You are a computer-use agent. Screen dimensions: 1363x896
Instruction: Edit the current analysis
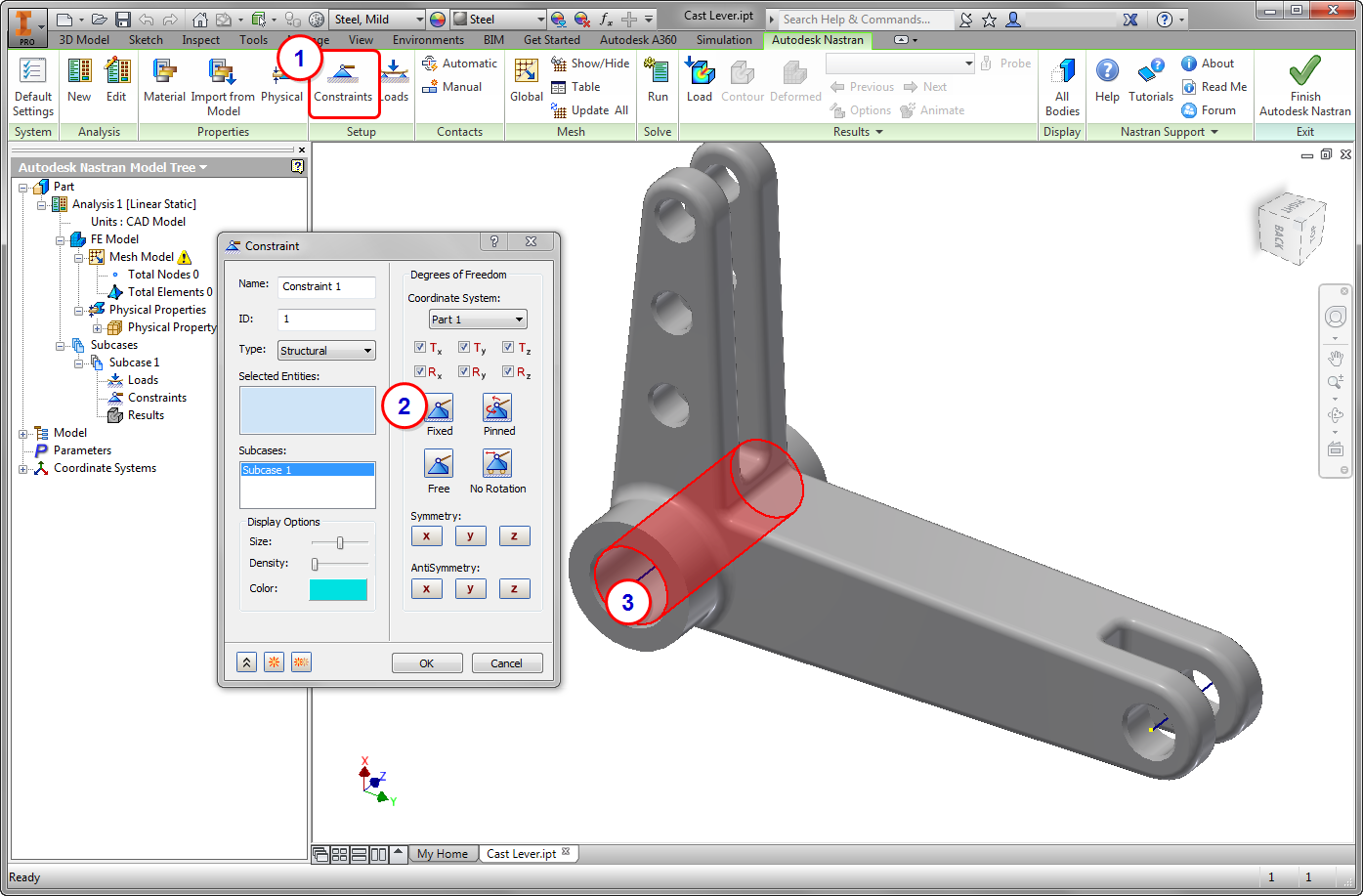click(116, 80)
